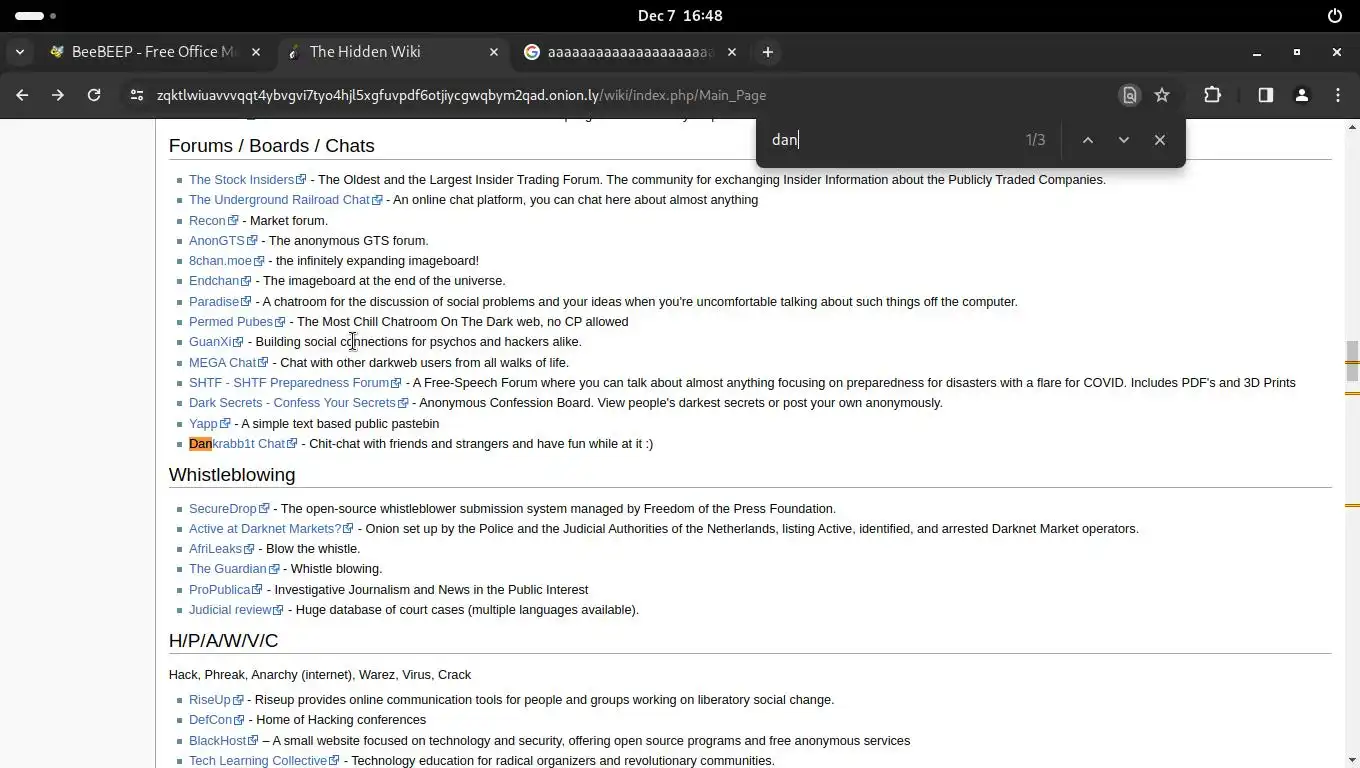The width and height of the screenshot is (1360, 768).
Task: Jump to previous find result
Action: click(x=1088, y=140)
